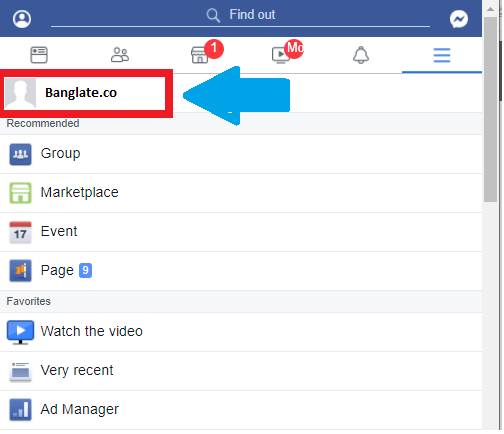The height and width of the screenshot is (434, 504).
Task: Click the Banglate.co profile picture
Action: (21, 93)
